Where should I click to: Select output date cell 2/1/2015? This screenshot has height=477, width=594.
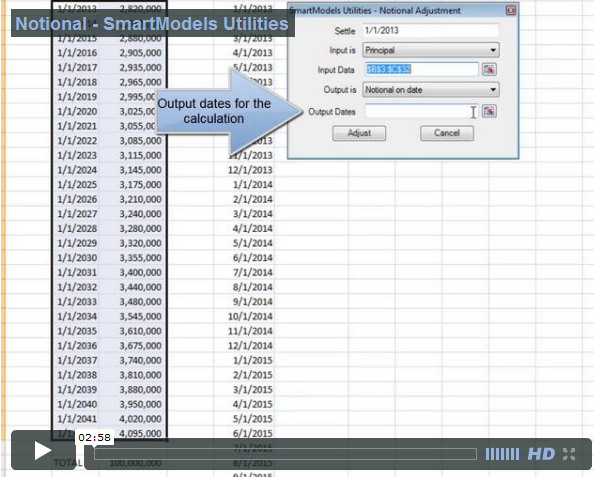244,375
